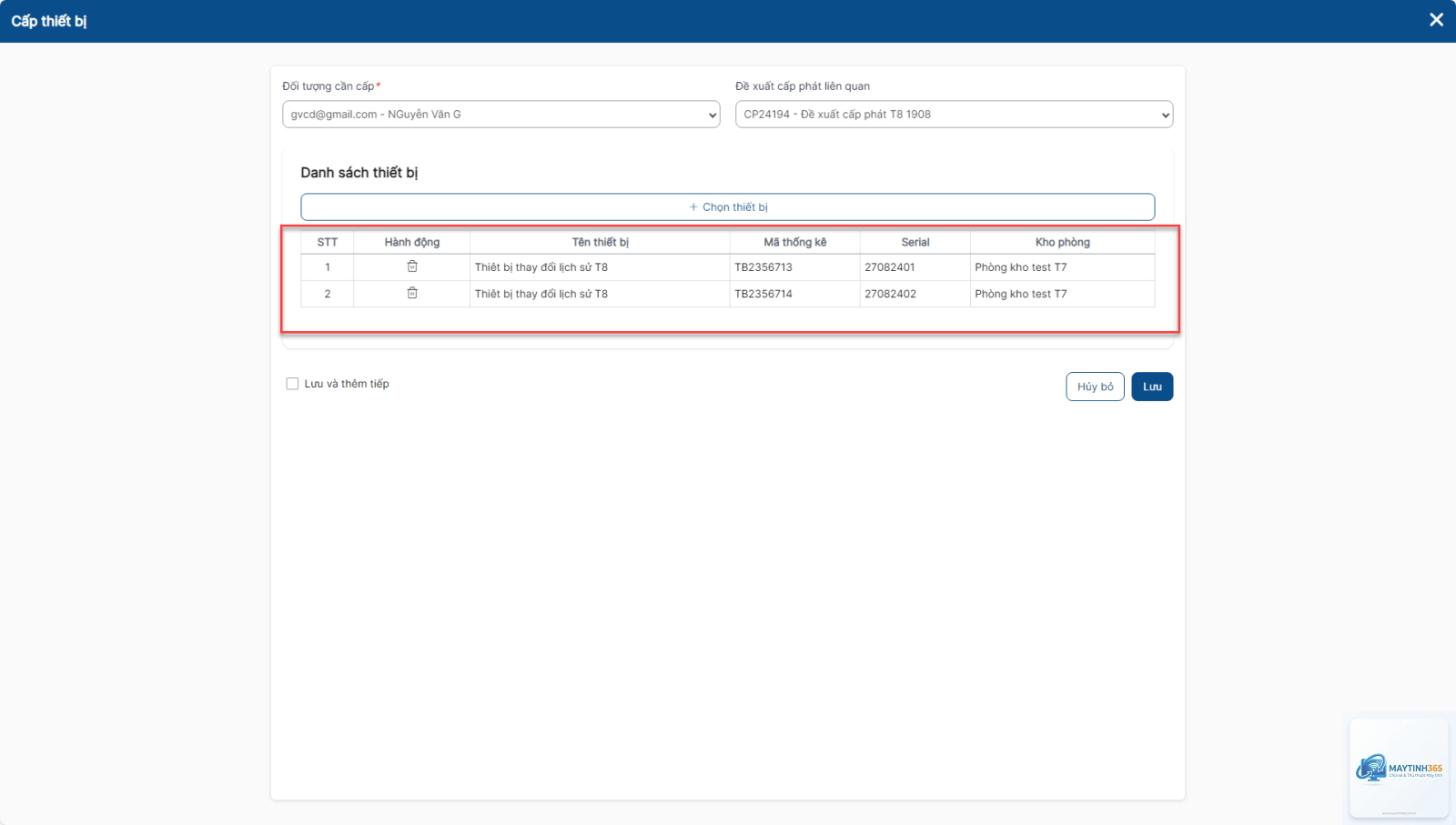Click the Hủy bỏ button

(1095, 387)
